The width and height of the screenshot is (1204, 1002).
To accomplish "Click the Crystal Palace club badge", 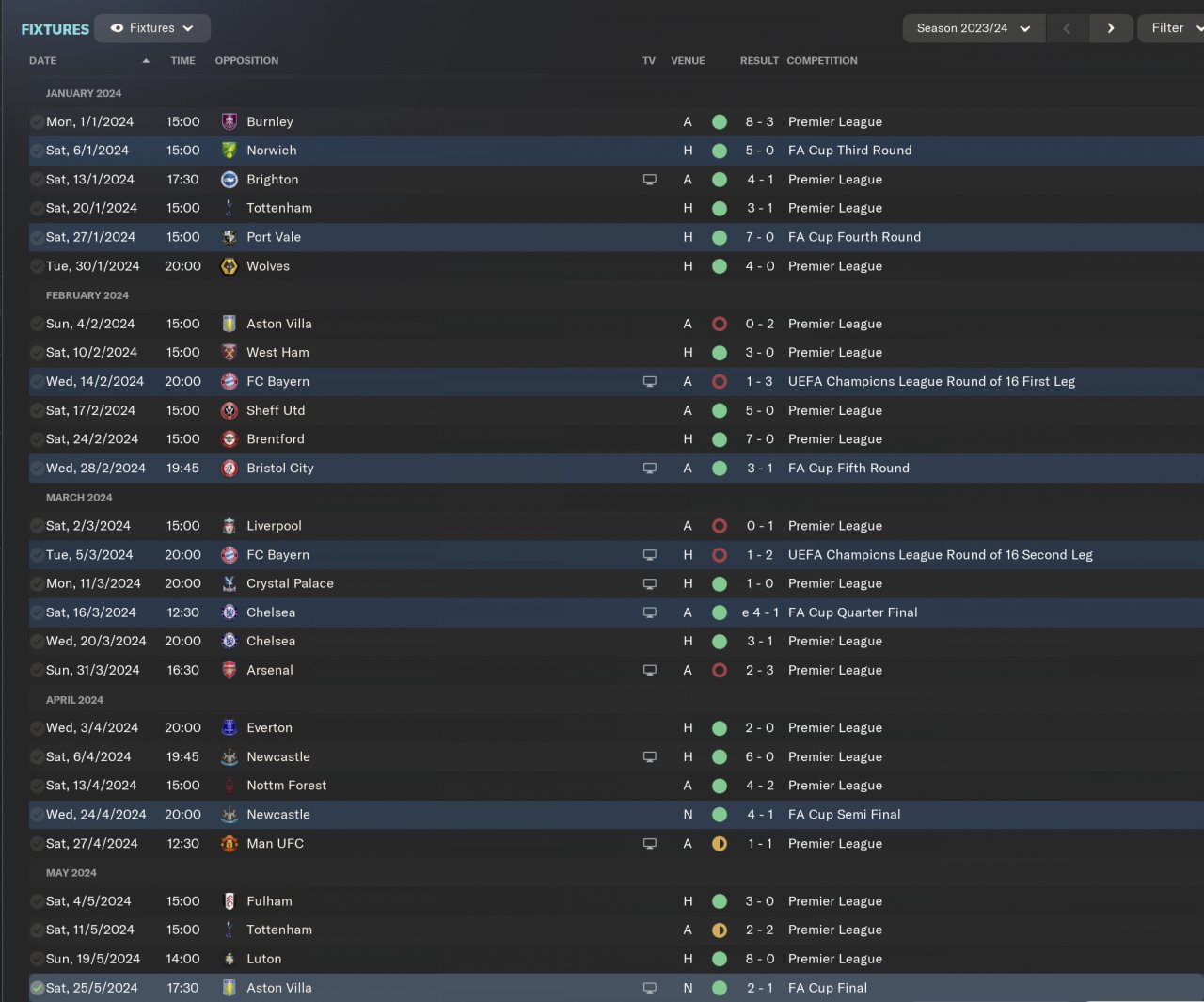I will tap(229, 583).
